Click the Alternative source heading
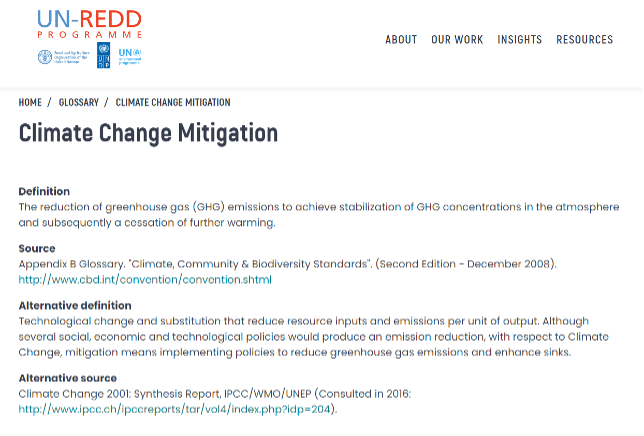The height and width of the screenshot is (436, 644). pos(67,378)
